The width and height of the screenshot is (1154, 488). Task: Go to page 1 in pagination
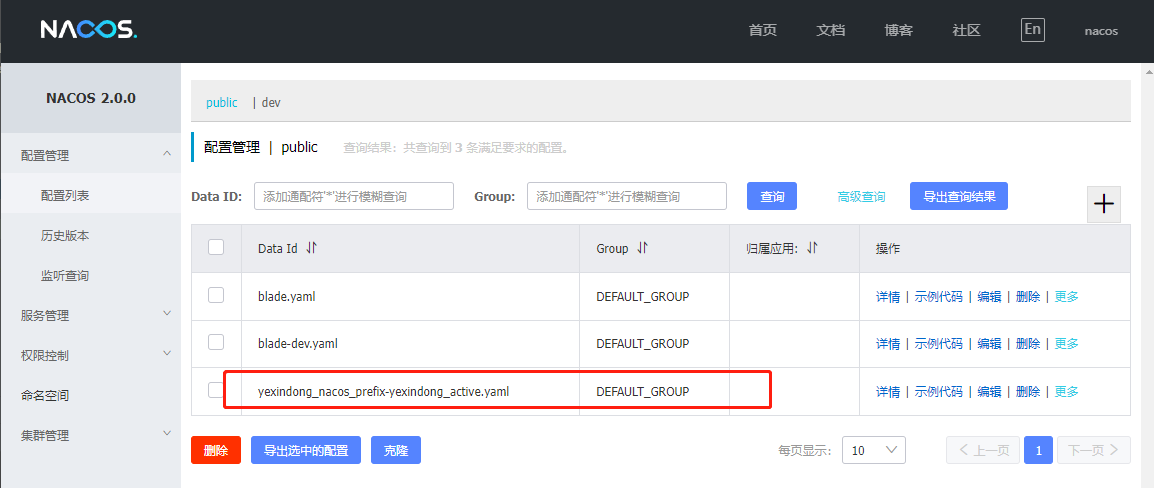[x=1038, y=450]
